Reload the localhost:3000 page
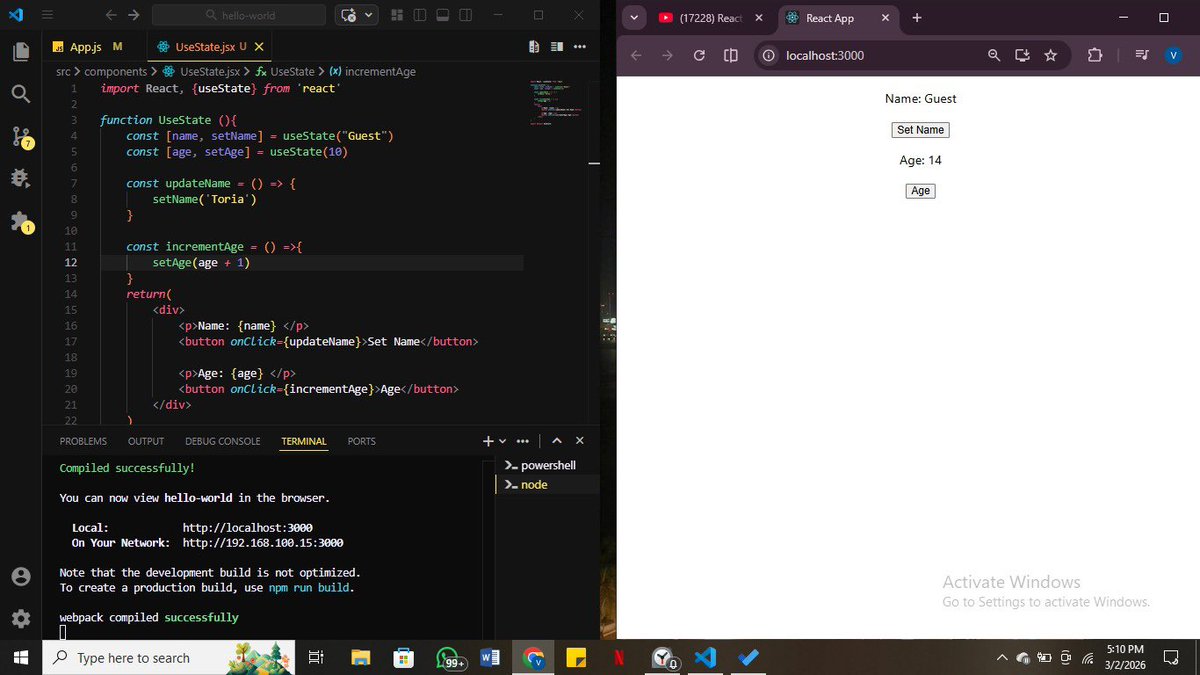The height and width of the screenshot is (675, 1200). [x=699, y=56]
